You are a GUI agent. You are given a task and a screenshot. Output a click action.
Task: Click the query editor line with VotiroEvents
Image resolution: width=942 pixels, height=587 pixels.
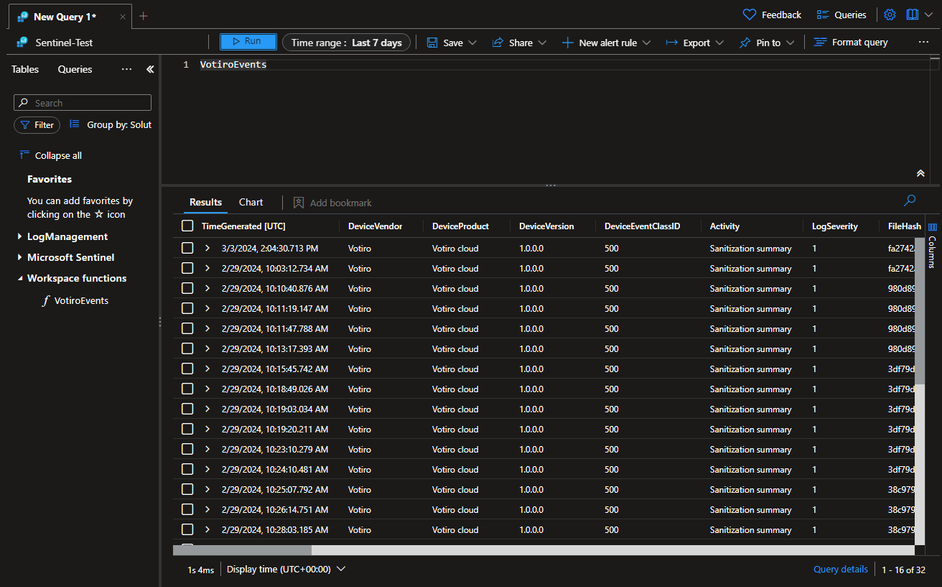tap(233, 64)
